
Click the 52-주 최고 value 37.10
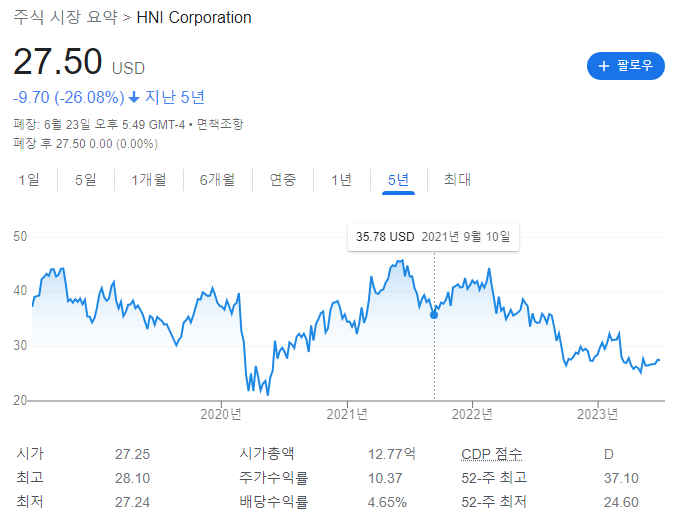(x=621, y=478)
